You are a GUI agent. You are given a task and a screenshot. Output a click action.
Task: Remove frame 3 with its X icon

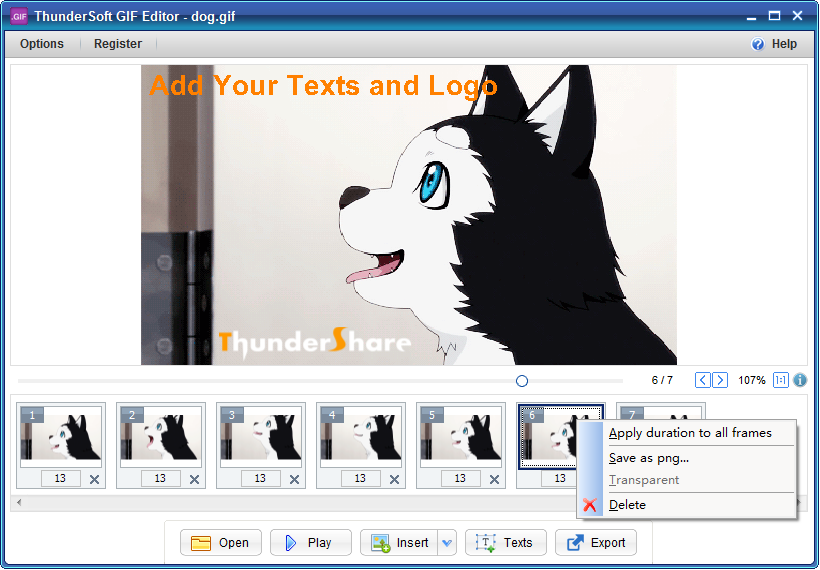[x=294, y=479]
